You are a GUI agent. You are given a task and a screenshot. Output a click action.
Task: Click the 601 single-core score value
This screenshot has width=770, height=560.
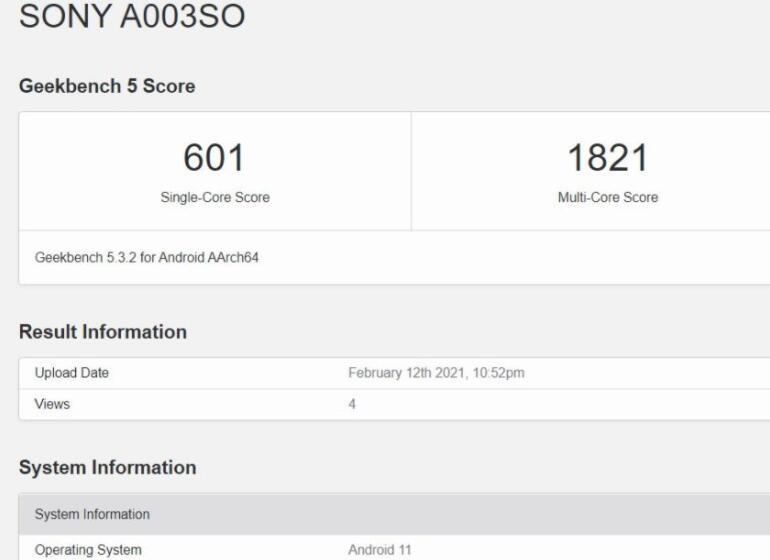(x=214, y=158)
